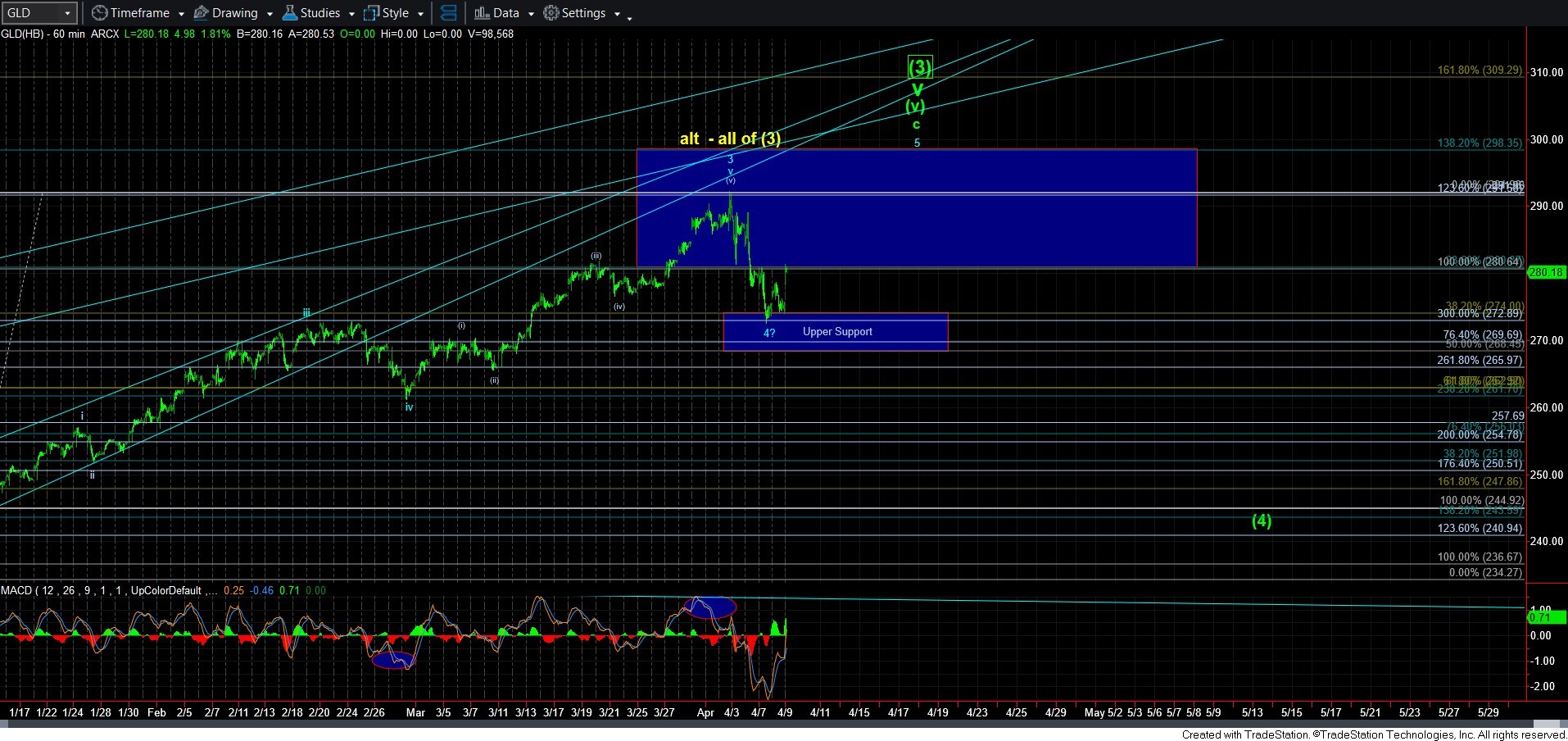Click the Studies flask icon
Screen dimensions: 1568x741
click(290, 13)
